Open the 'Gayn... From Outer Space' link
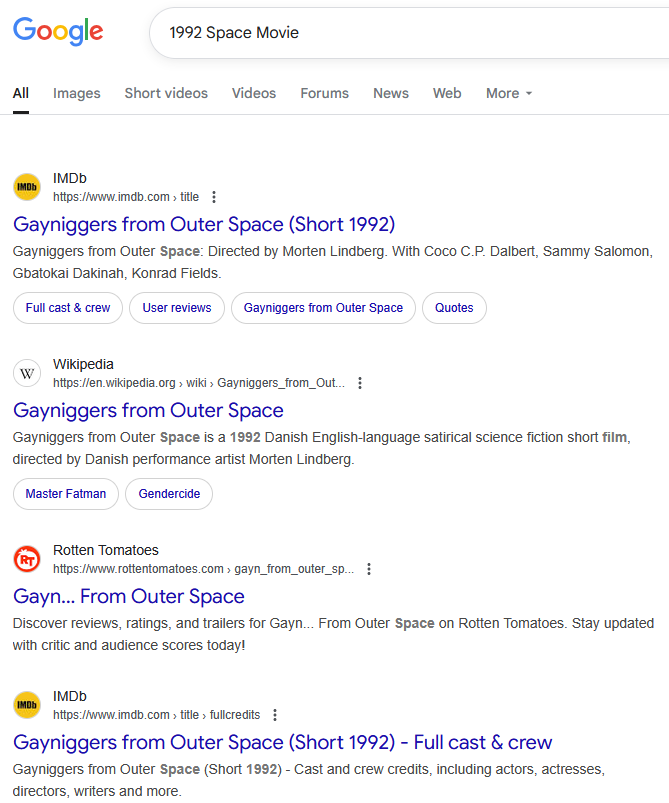 pos(129,596)
